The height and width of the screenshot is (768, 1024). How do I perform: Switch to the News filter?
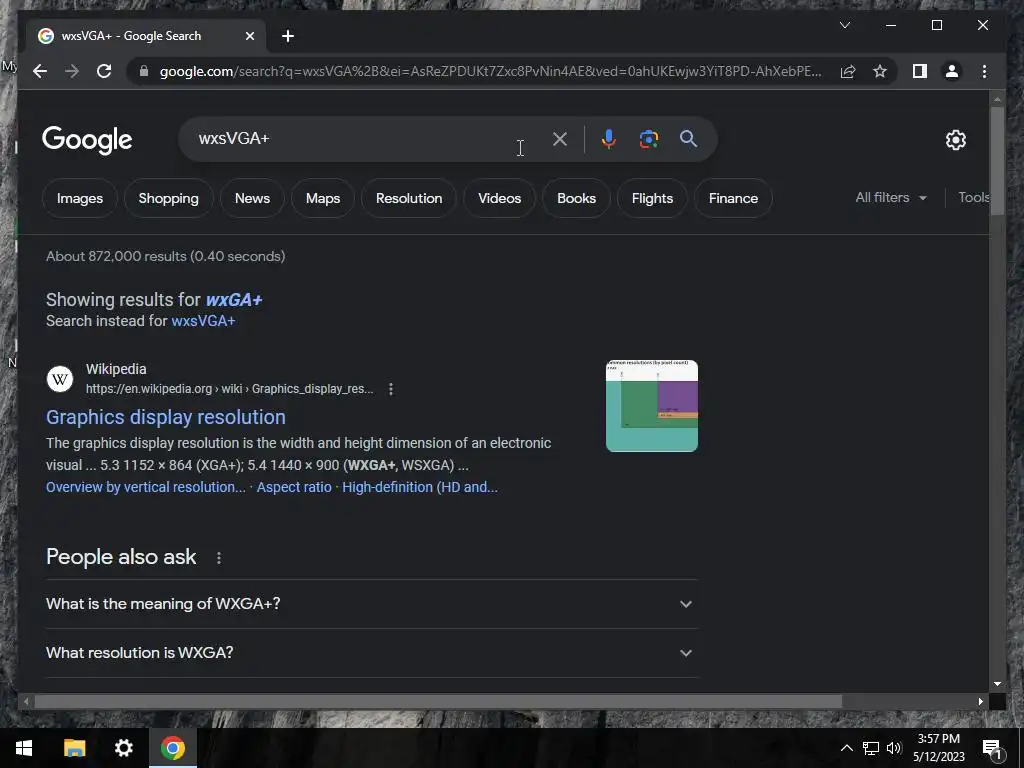click(252, 198)
